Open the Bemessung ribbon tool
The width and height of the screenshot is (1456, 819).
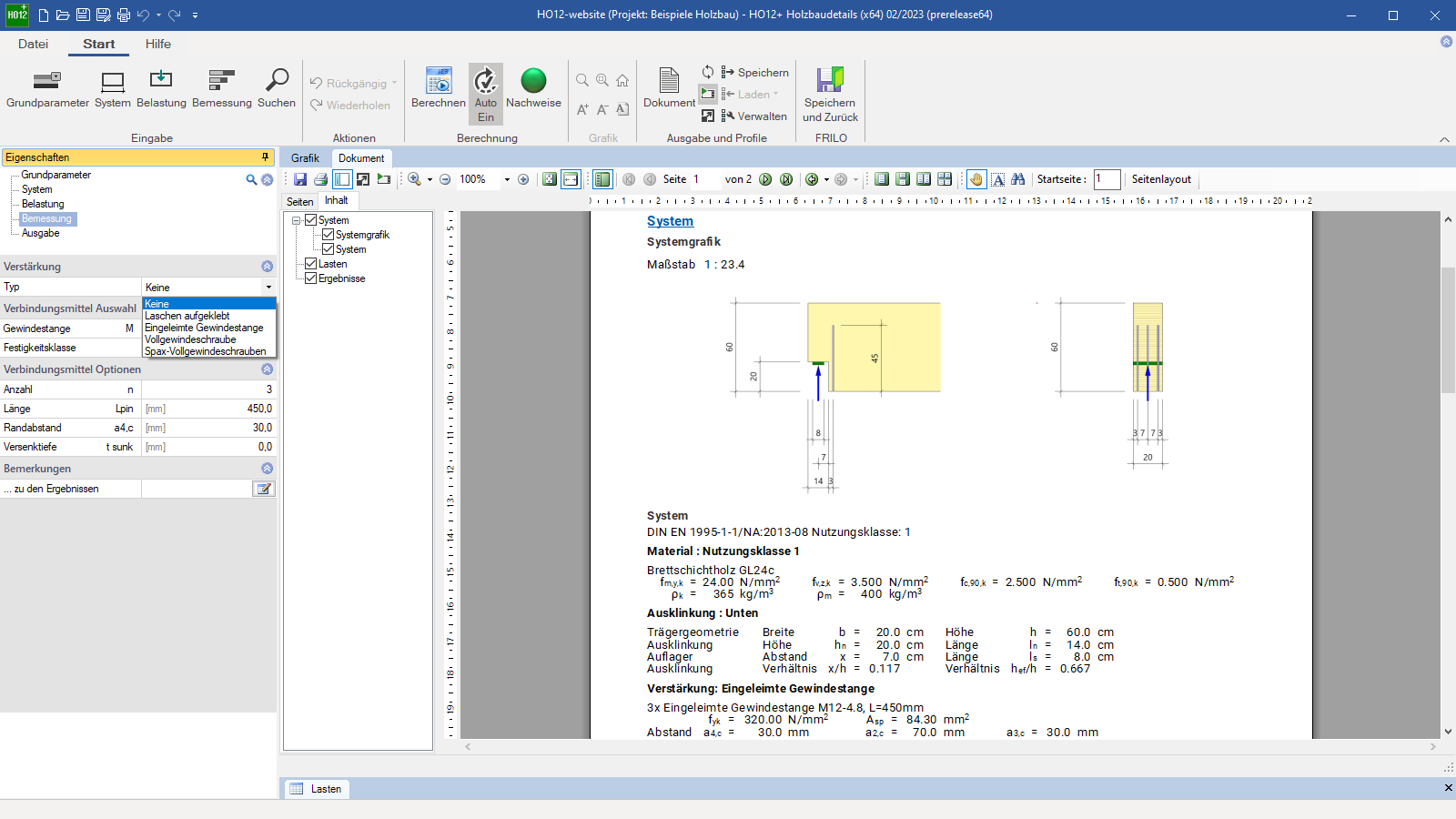(222, 89)
